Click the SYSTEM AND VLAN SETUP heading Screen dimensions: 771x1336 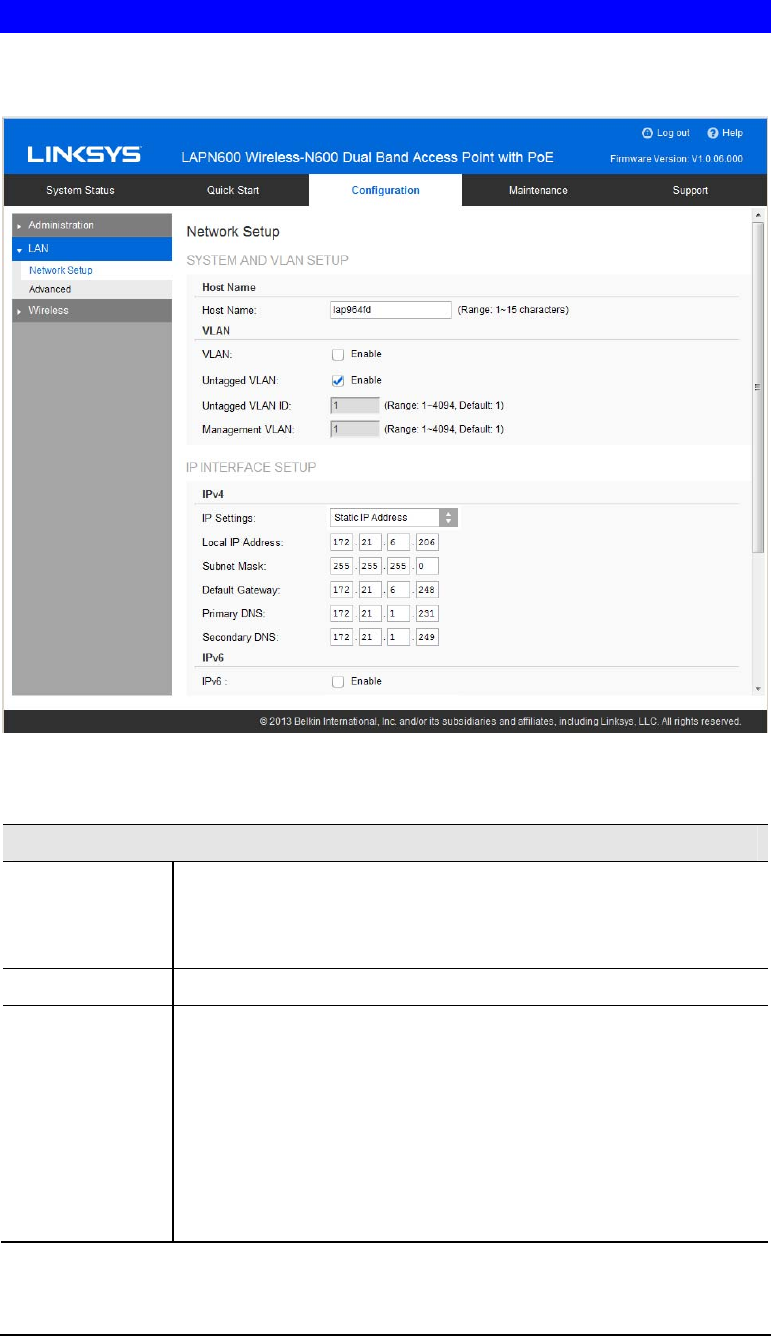pos(267,260)
